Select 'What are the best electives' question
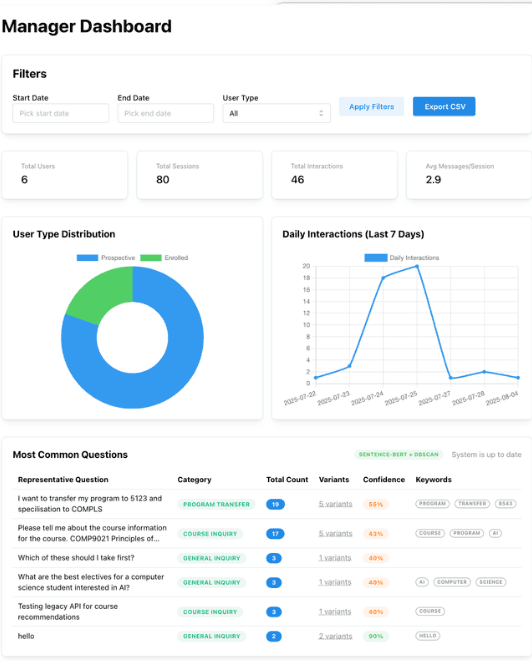This screenshot has width=532, height=661. point(91,582)
